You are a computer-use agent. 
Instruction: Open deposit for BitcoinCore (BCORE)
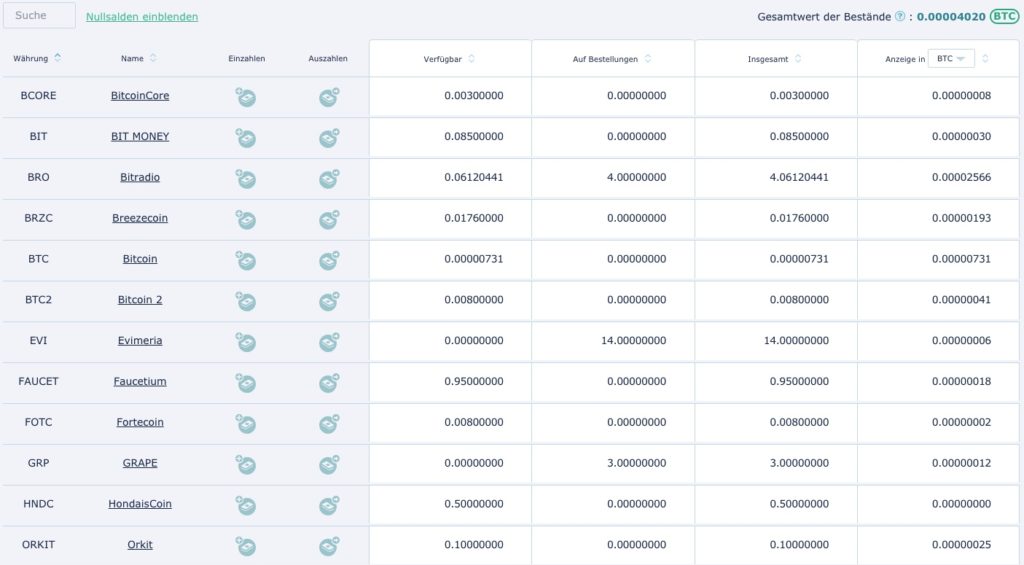coord(246,97)
